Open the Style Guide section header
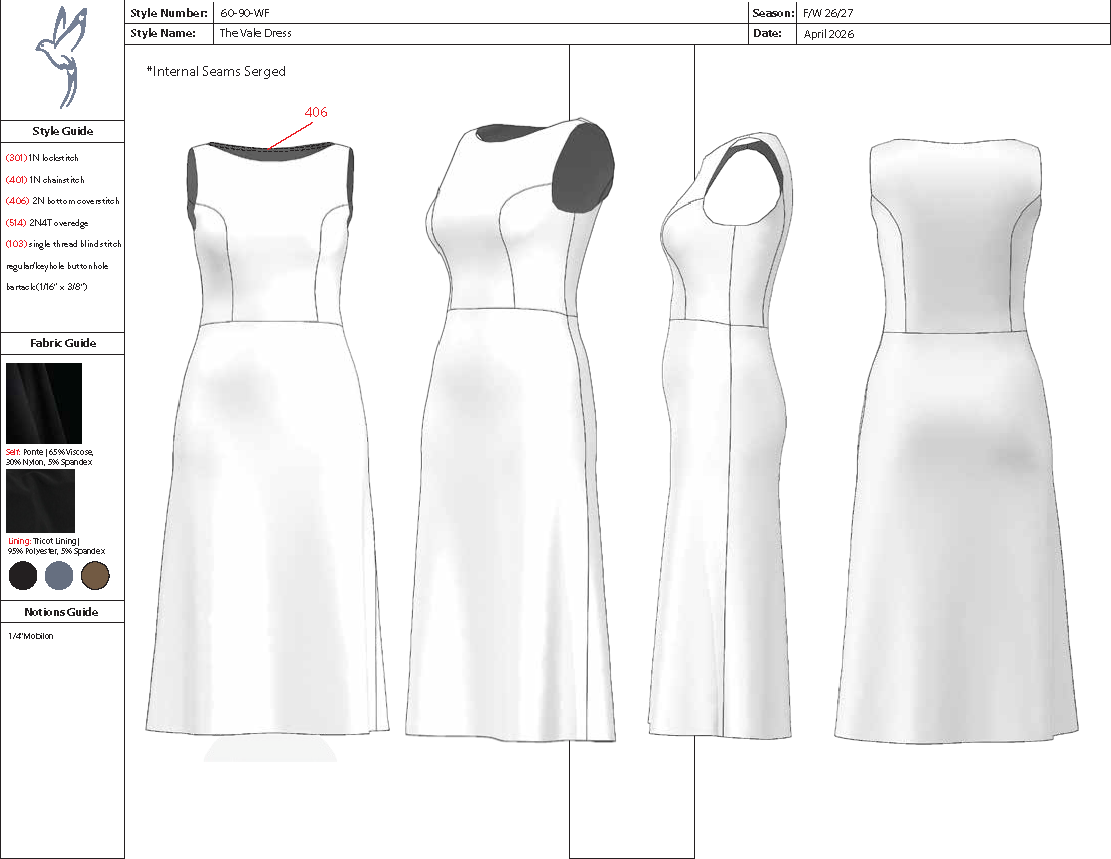This screenshot has width=1111, height=859. pyautogui.click(x=62, y=131)
